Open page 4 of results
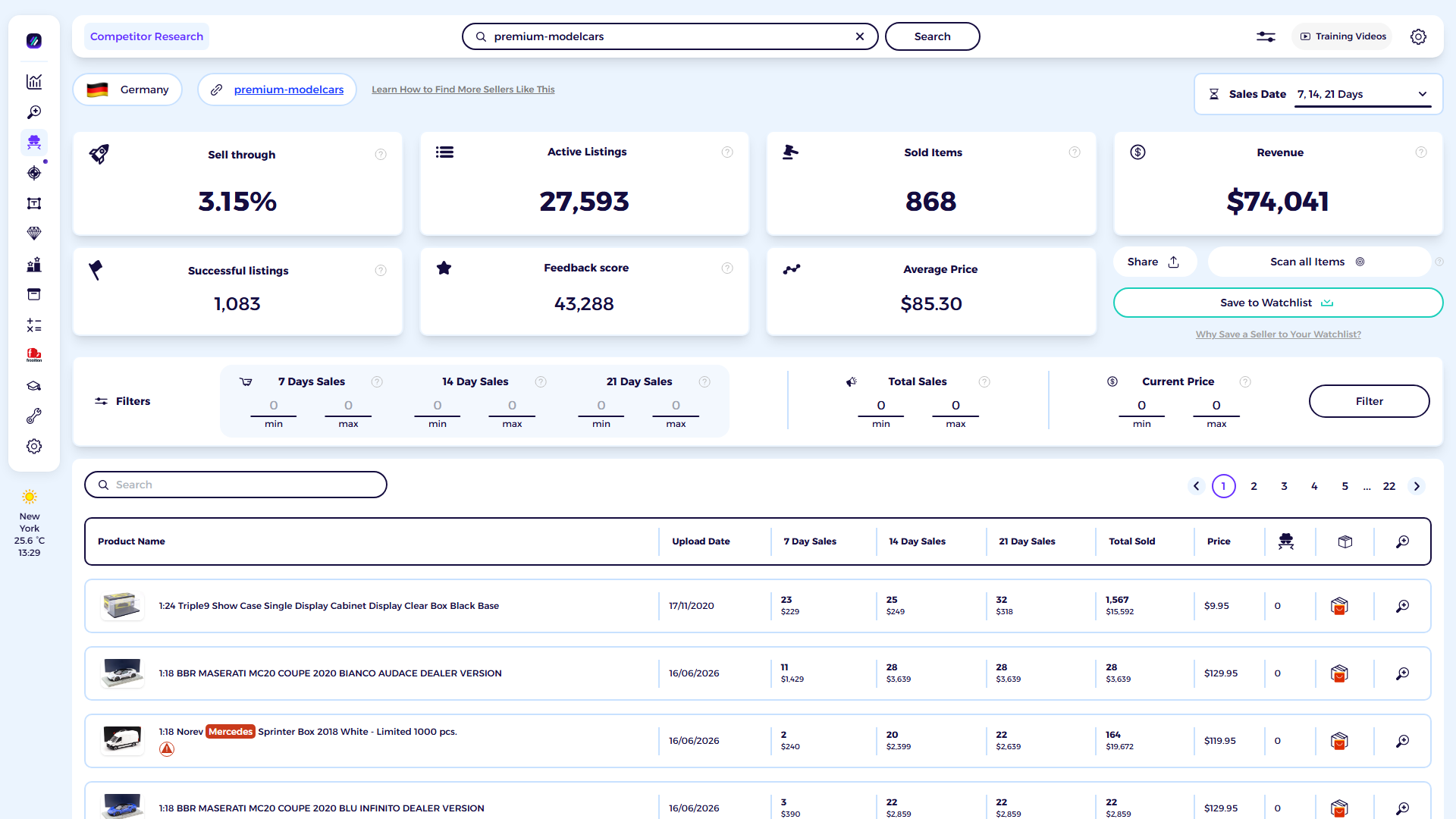The image size is (1456, 819). [x=1314, y=486]
